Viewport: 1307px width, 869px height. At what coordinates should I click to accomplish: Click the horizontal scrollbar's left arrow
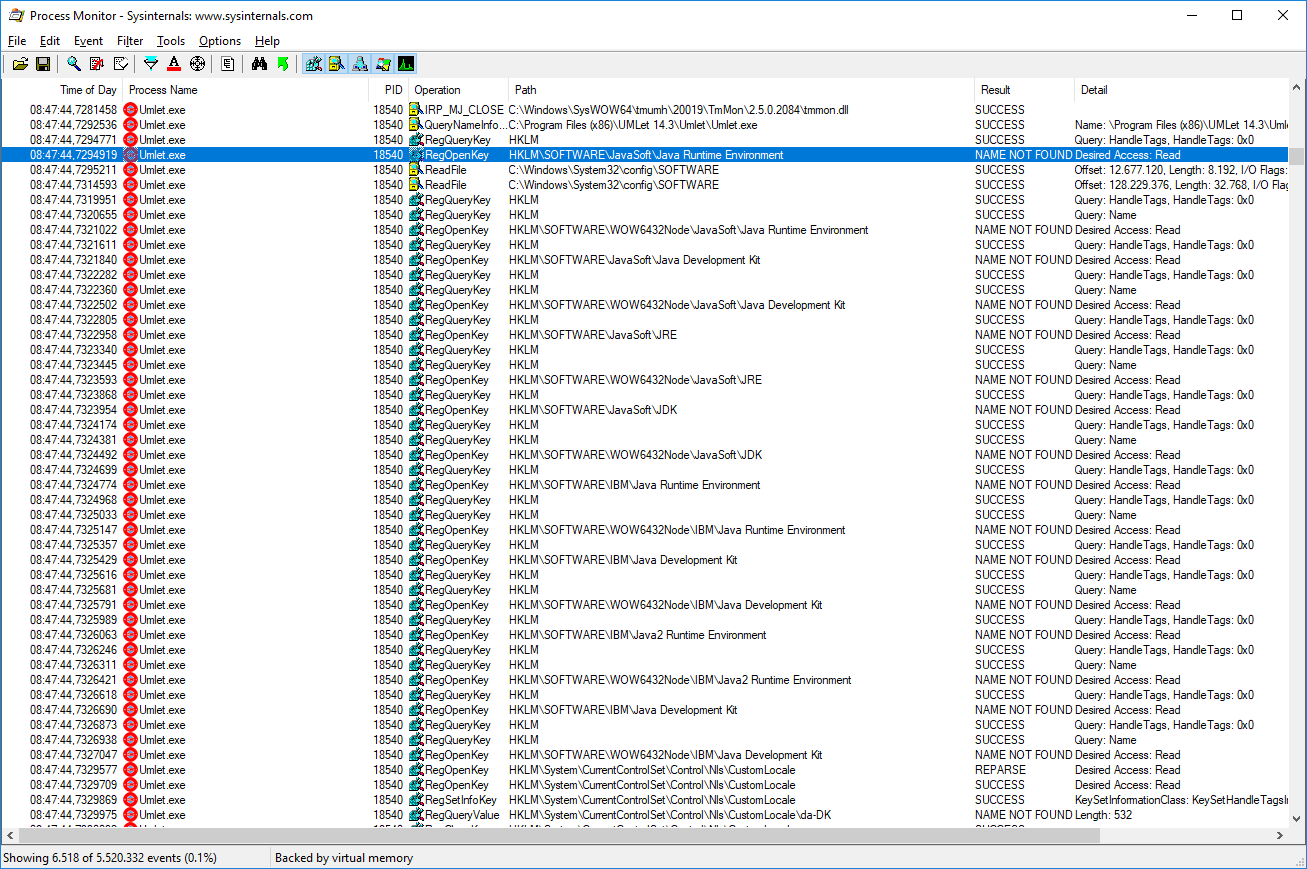tap(10, 836)
